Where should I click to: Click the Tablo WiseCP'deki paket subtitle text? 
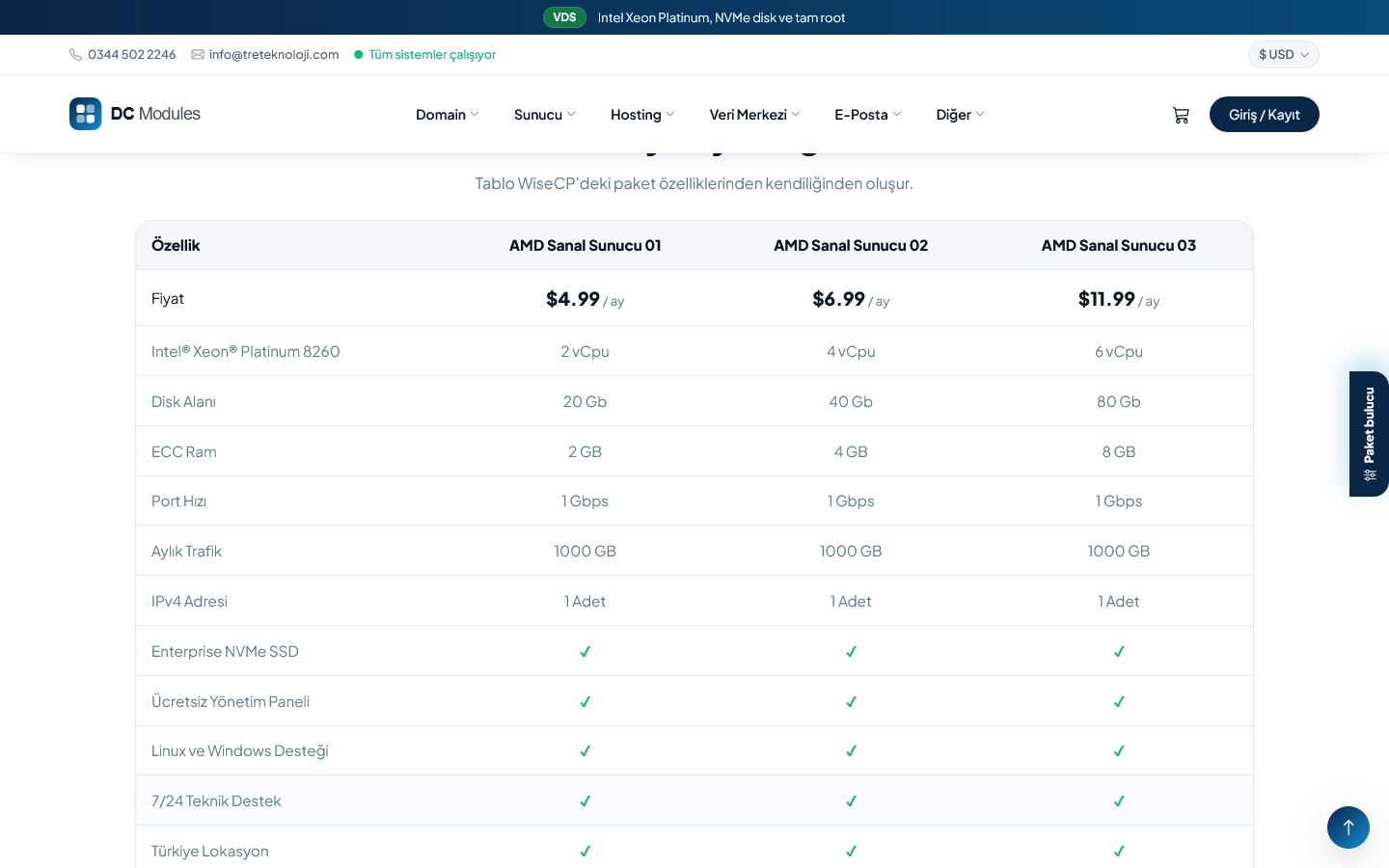pyautogui.click(x=694, y=183)
